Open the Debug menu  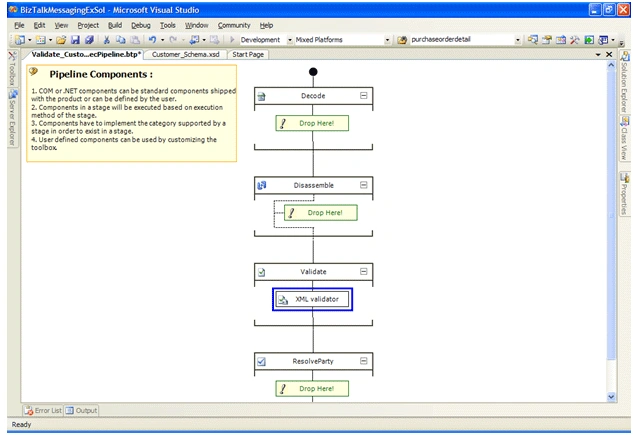pos(141,25)
